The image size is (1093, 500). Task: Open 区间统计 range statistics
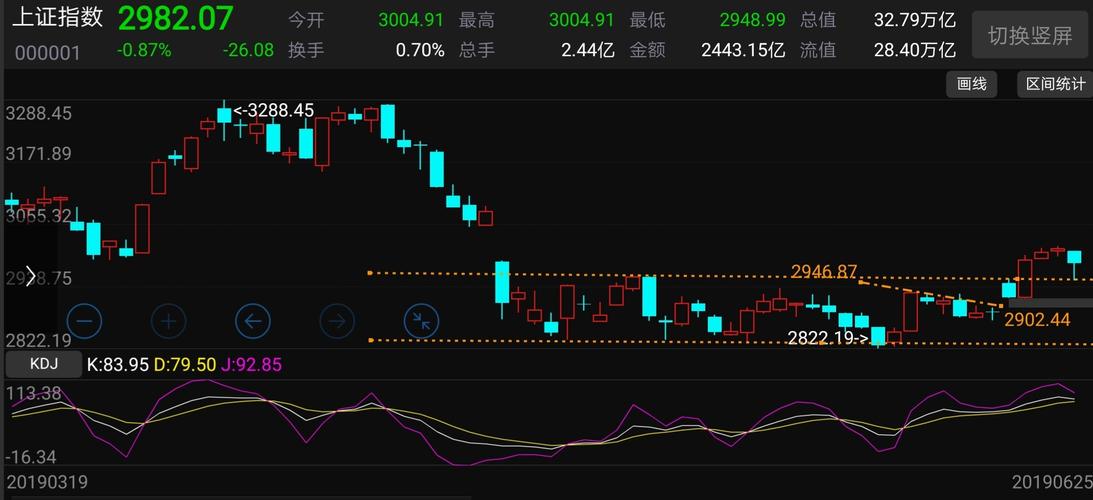1055,84
